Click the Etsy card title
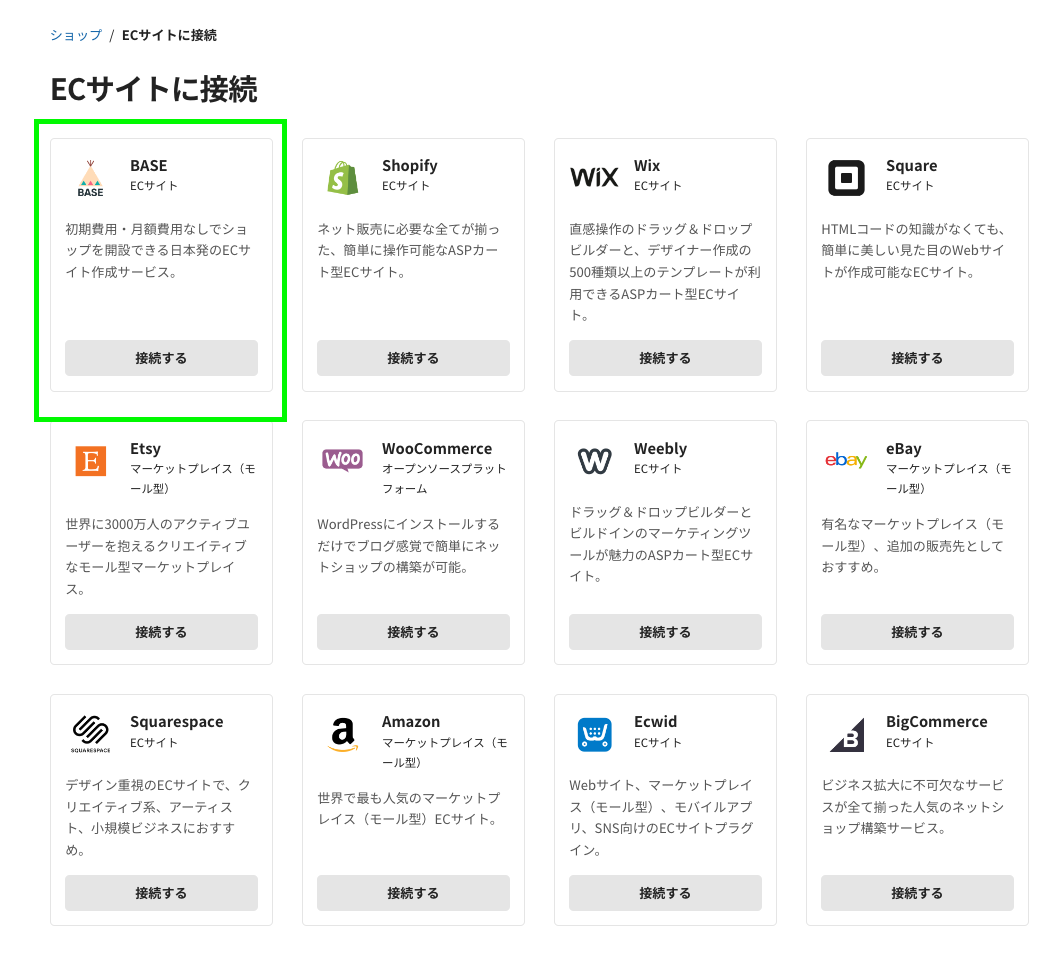This screenshot has width=1060, height=954. coord(145,448)
